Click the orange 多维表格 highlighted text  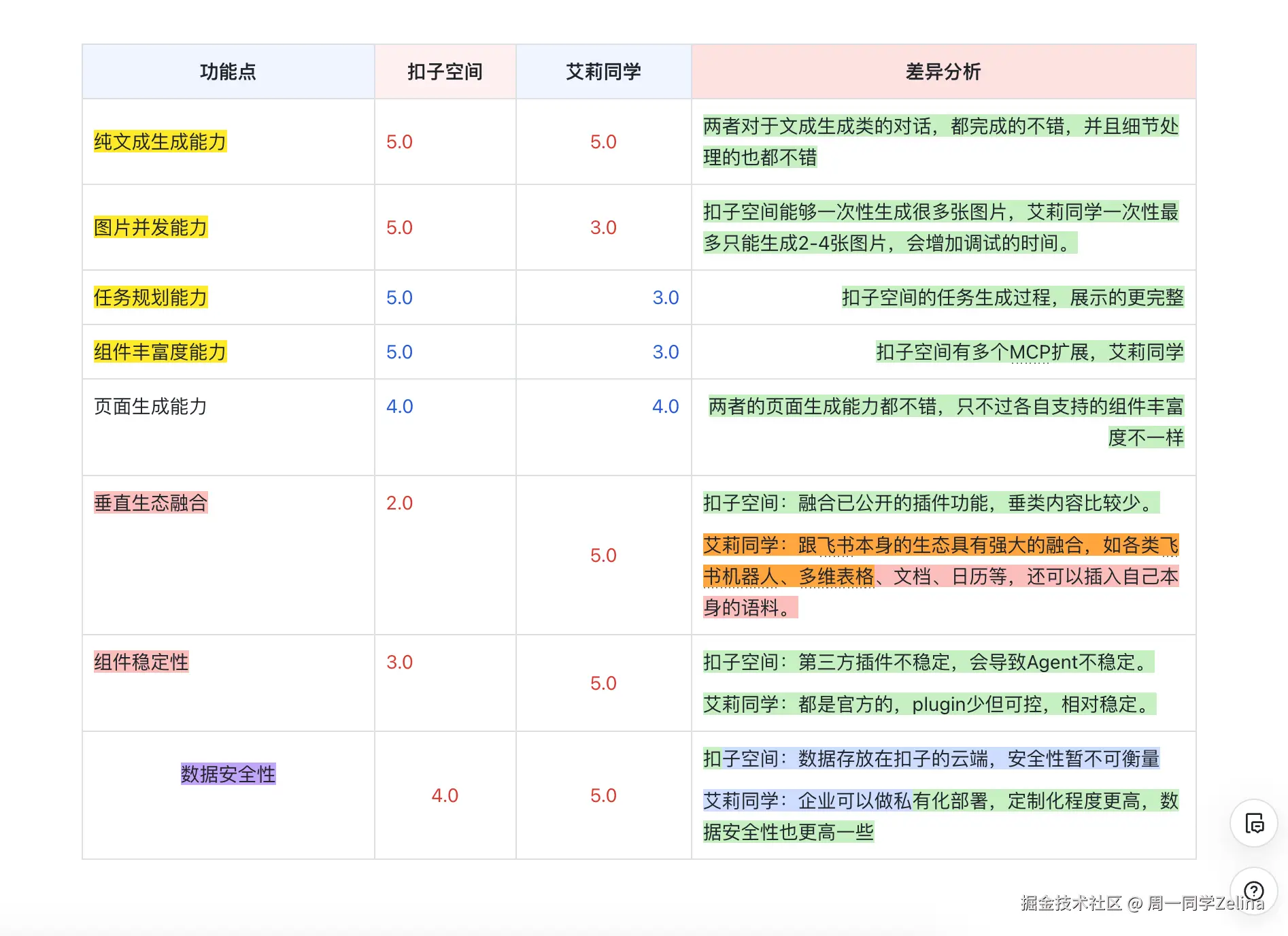click(x=836, y=576)
